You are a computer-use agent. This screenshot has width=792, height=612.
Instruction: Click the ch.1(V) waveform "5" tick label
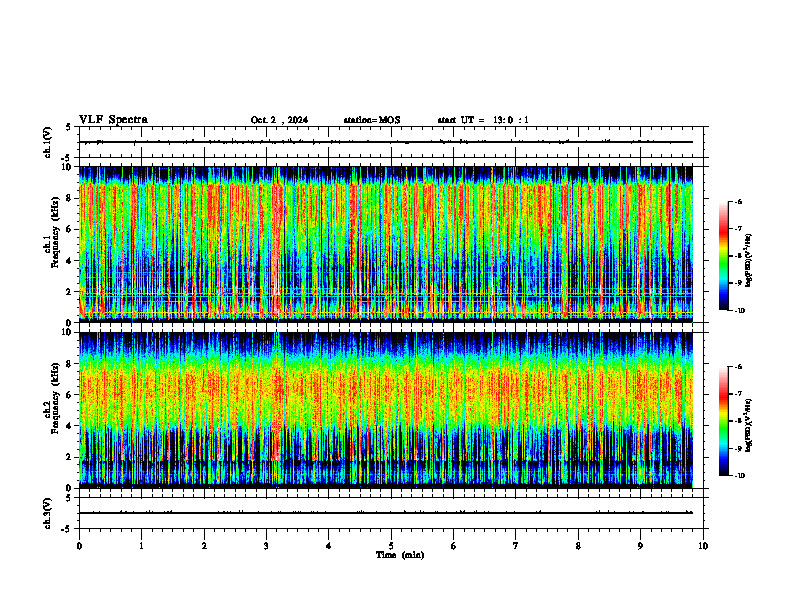pos(69,127)
